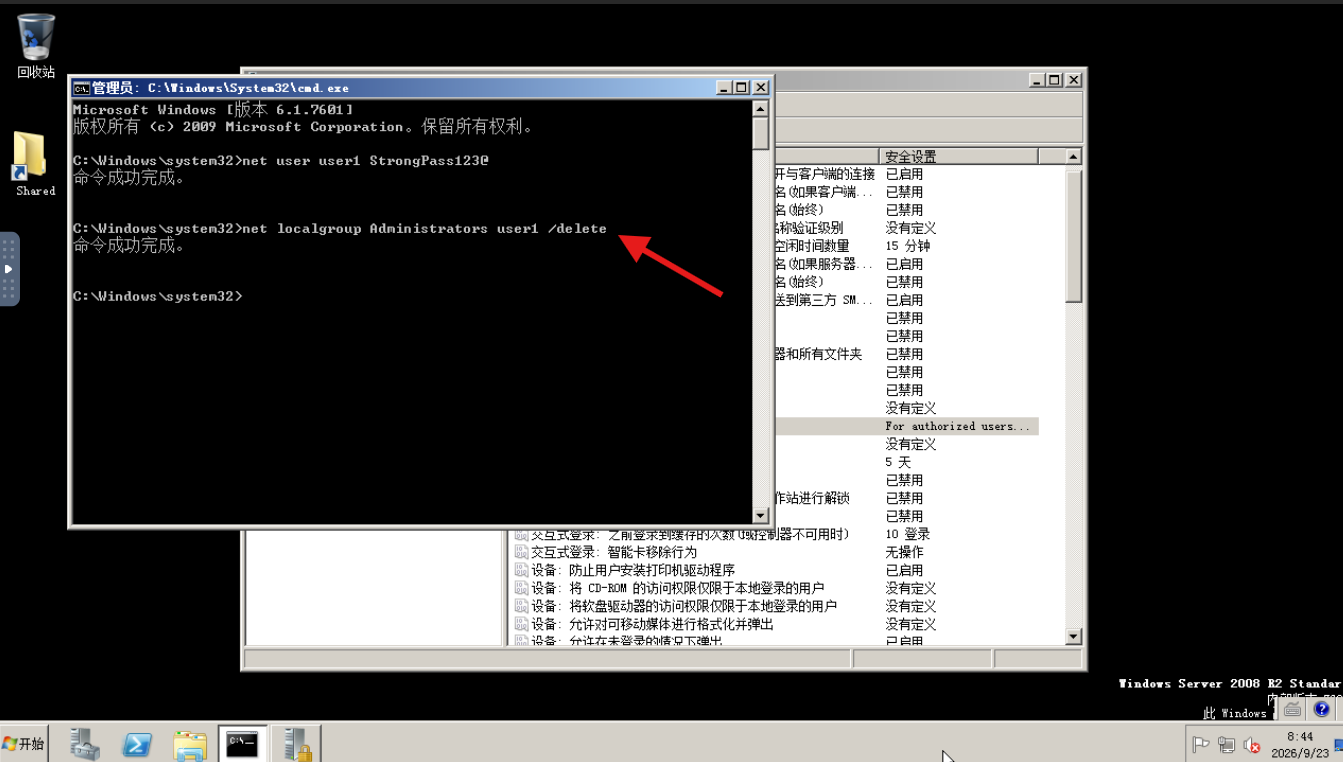Open the 开始 Start menu
Viewport: 1343px width, 762px height.
click(24, 744)
